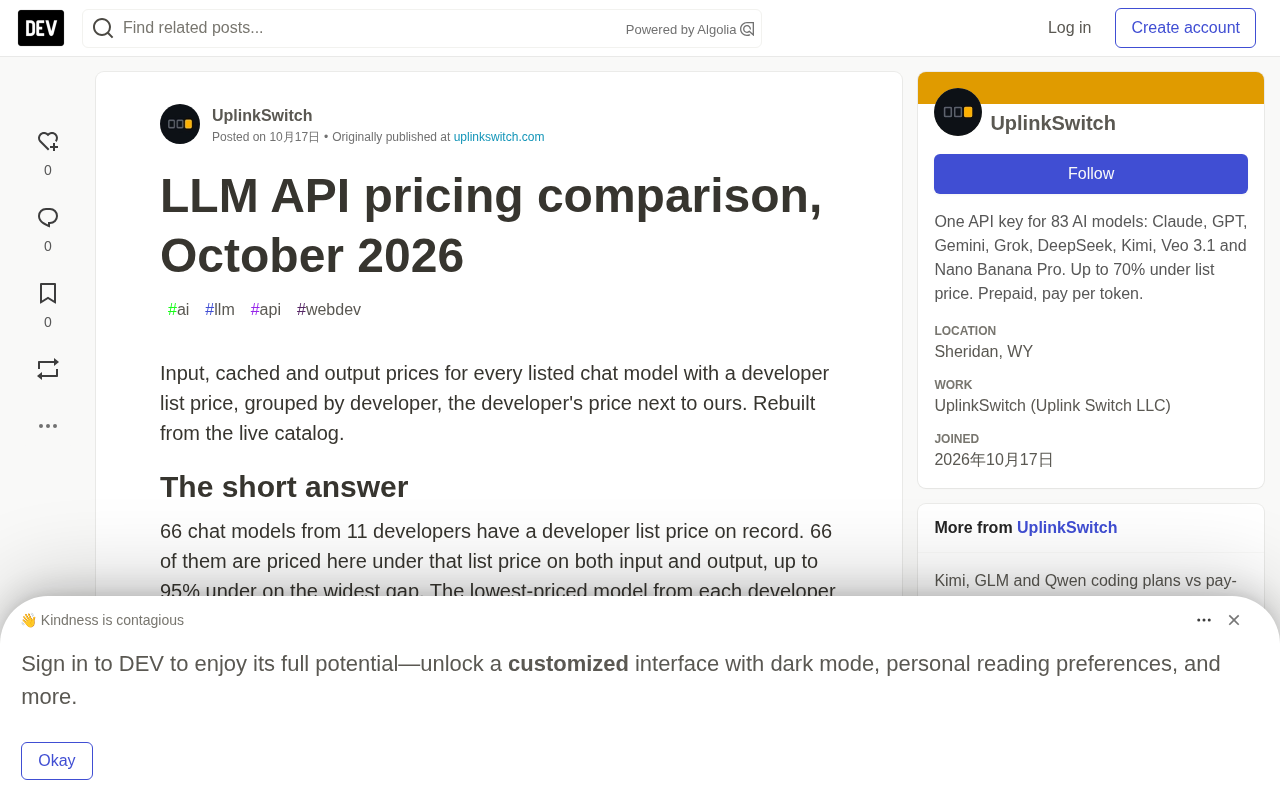
Task: Dismiss the Kindness is contagious banner
Action: pos(1234,620)
